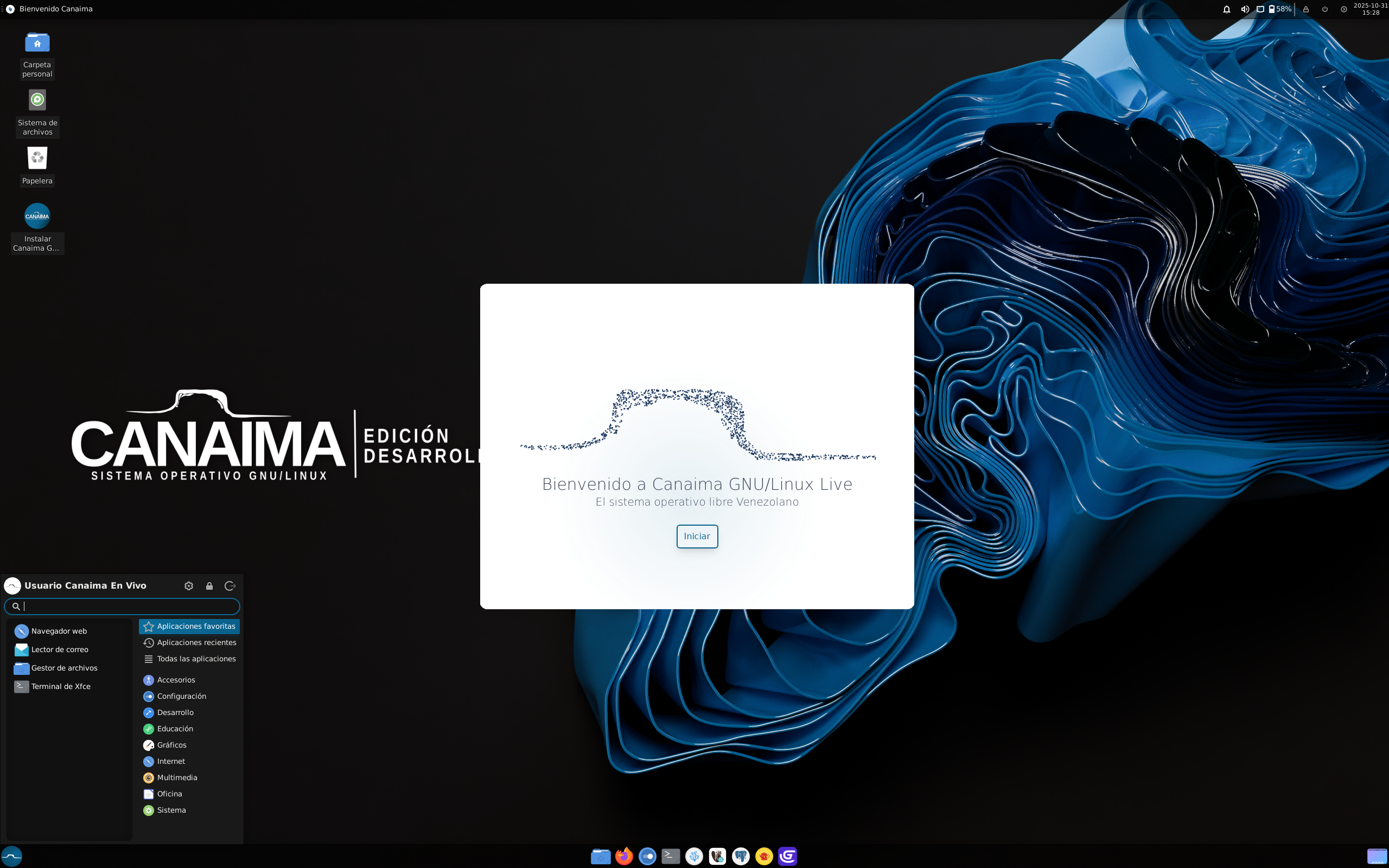Open the Gráficos category
The image size is (1389, 868).
(189, 744)
